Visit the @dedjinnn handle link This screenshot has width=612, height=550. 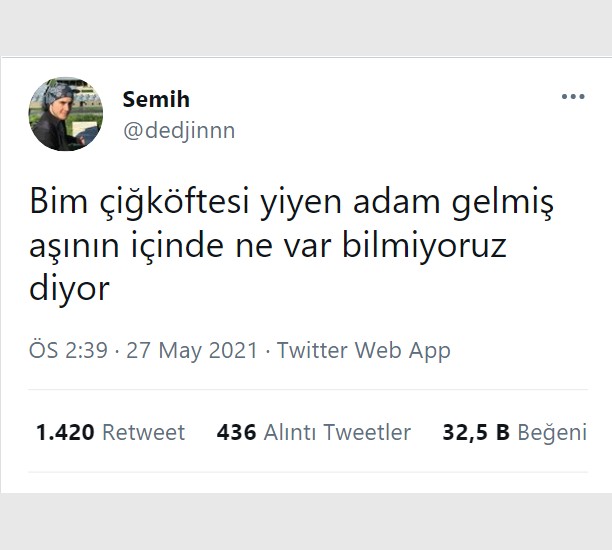(x=179, y=131)
